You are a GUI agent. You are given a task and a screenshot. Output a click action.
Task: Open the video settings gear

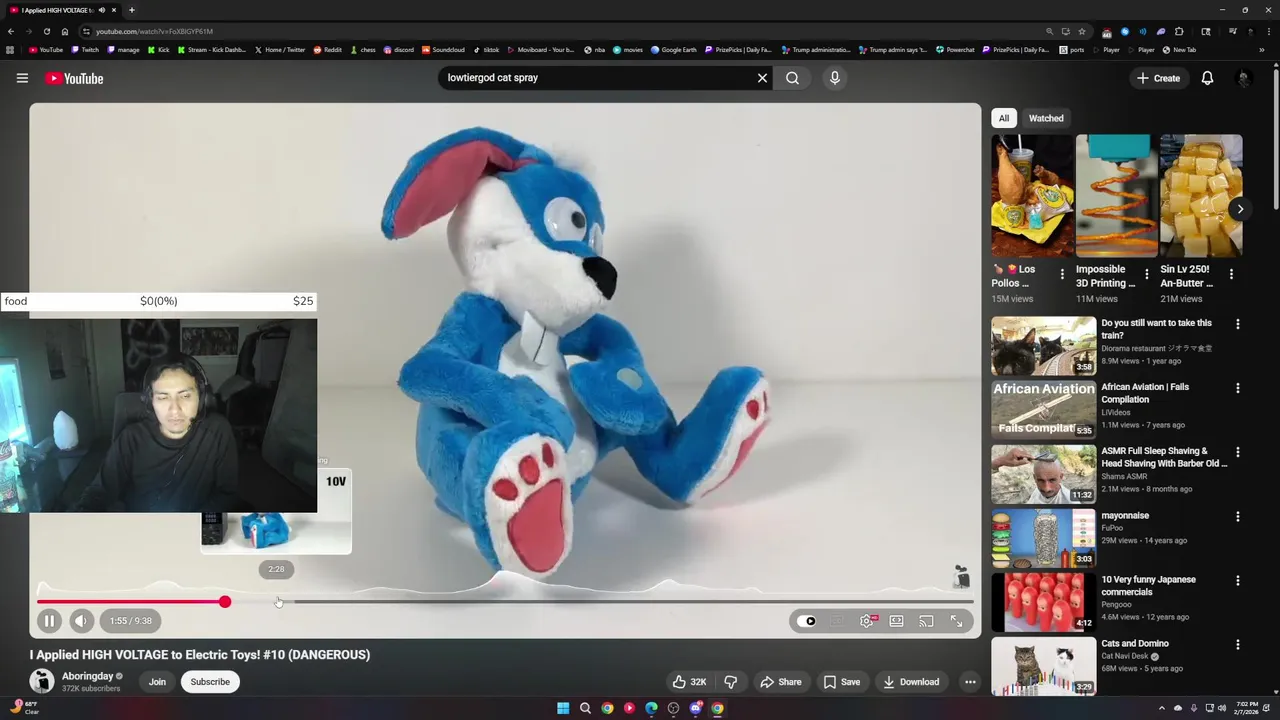click(x=867, y=621)
